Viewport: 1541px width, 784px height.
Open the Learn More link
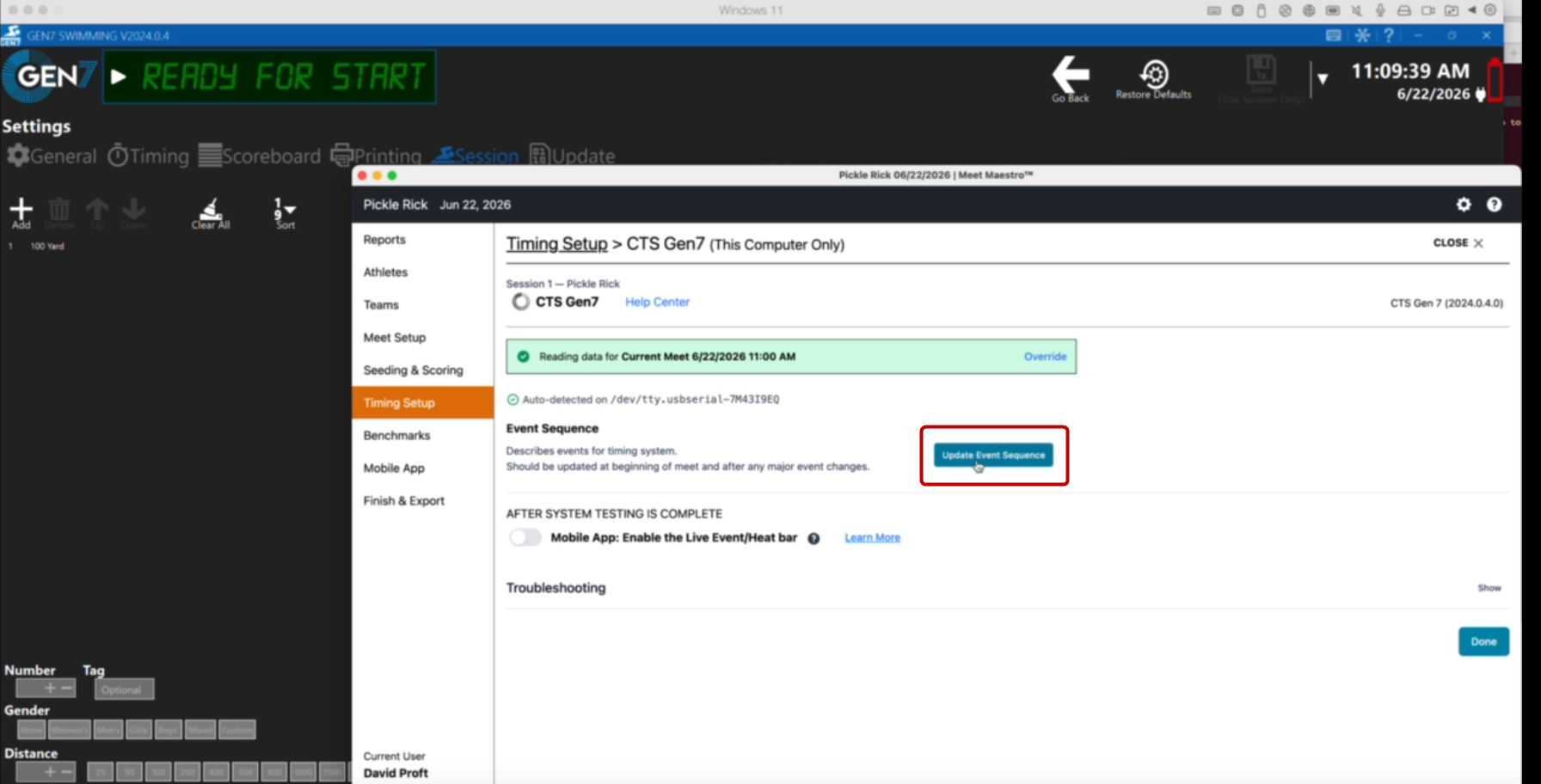click(x=872, y=537)
